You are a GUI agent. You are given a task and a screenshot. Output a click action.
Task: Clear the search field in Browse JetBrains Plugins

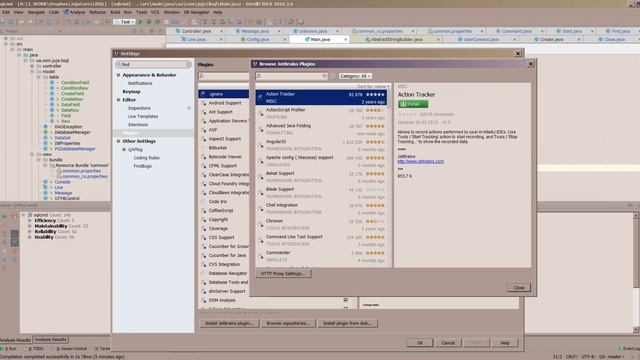click(x=324, y=76)
